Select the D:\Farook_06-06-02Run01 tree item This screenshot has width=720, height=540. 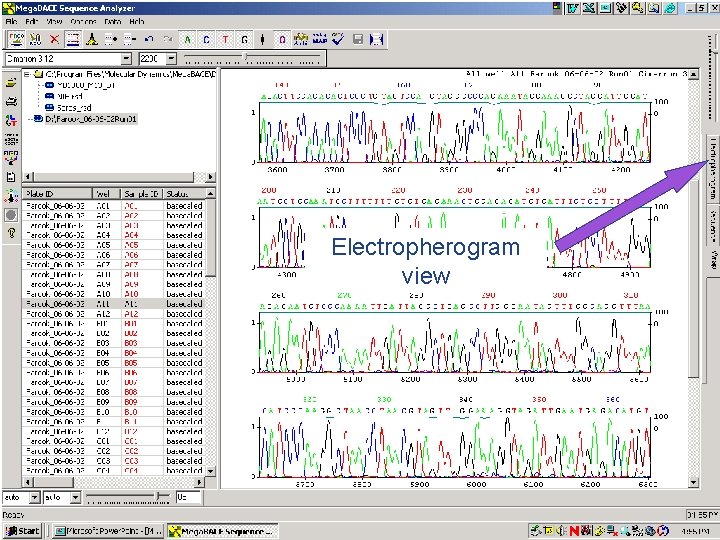tap(91, 119)
